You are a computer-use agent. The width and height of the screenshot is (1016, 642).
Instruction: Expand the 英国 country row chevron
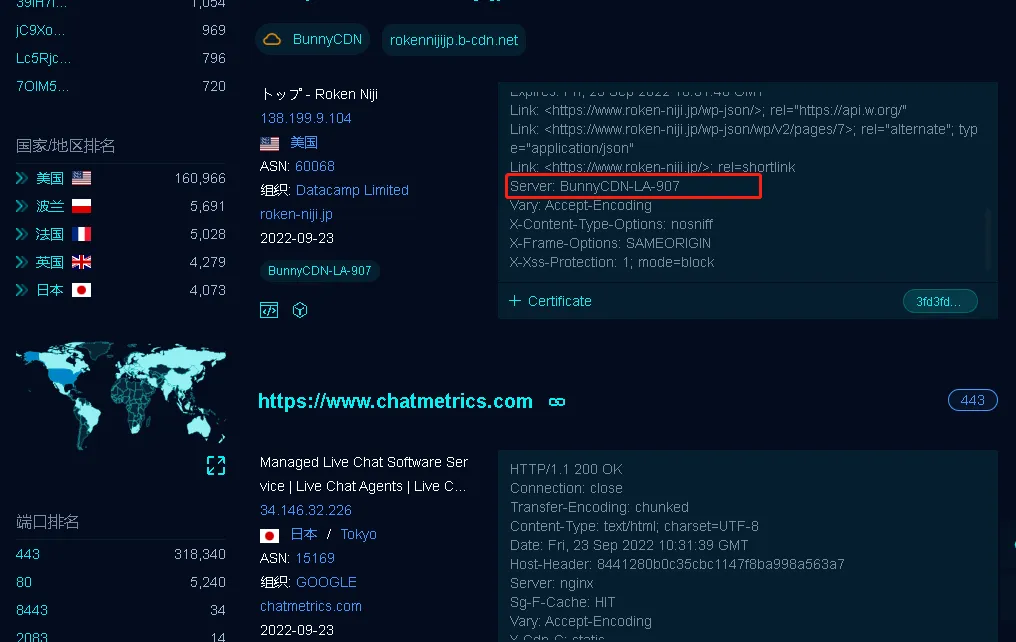[22, 262]
